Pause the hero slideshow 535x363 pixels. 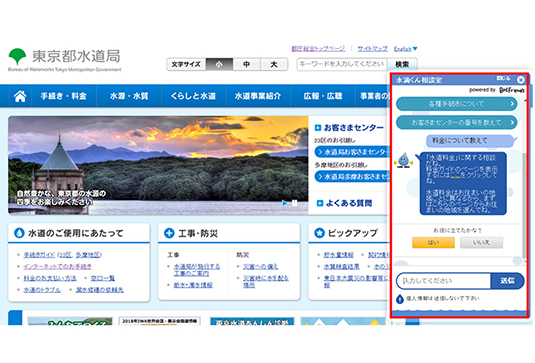[295, 203]
